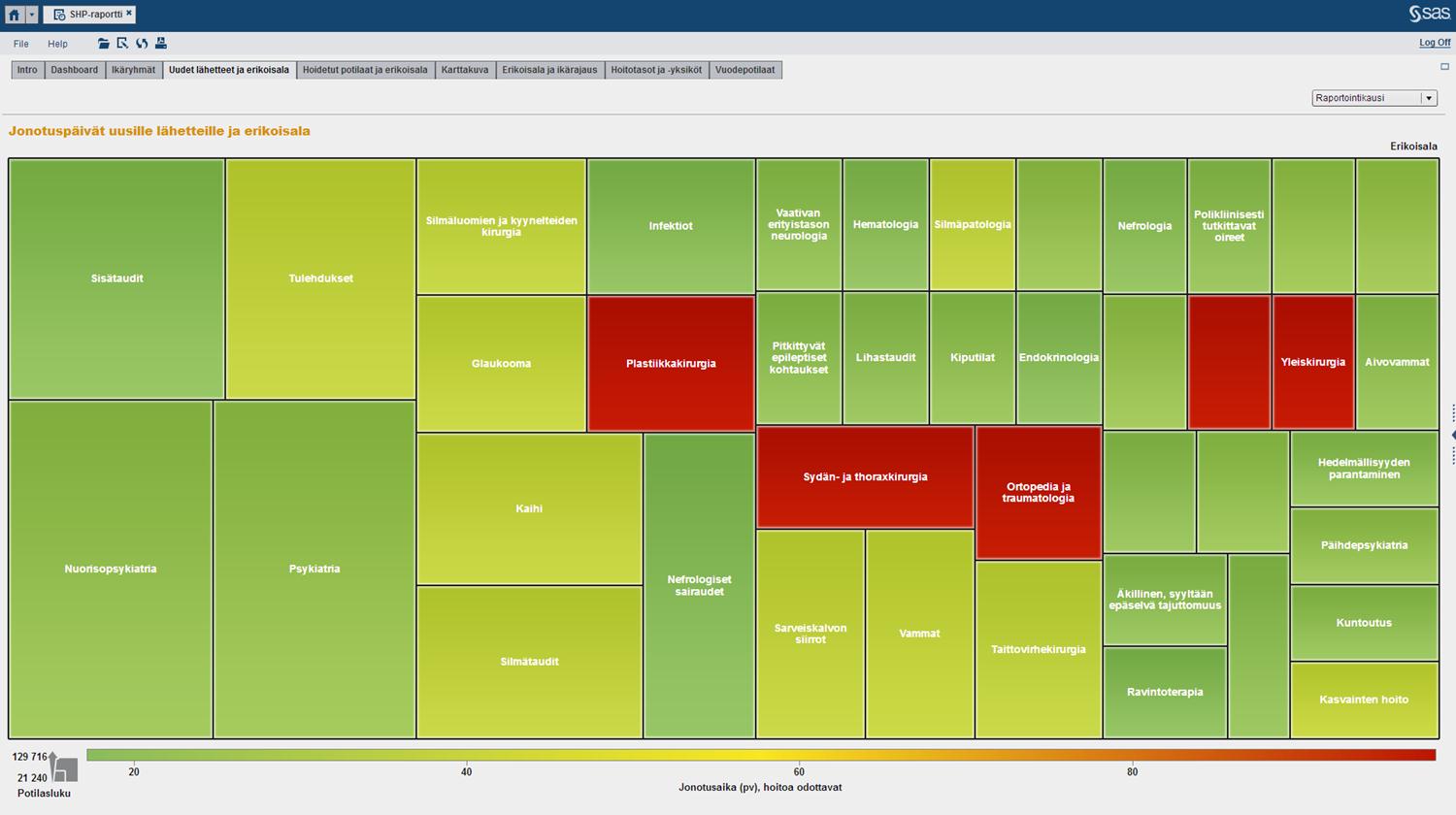
Task: Click the Vammat tile
Action: (x=919, y=634)
